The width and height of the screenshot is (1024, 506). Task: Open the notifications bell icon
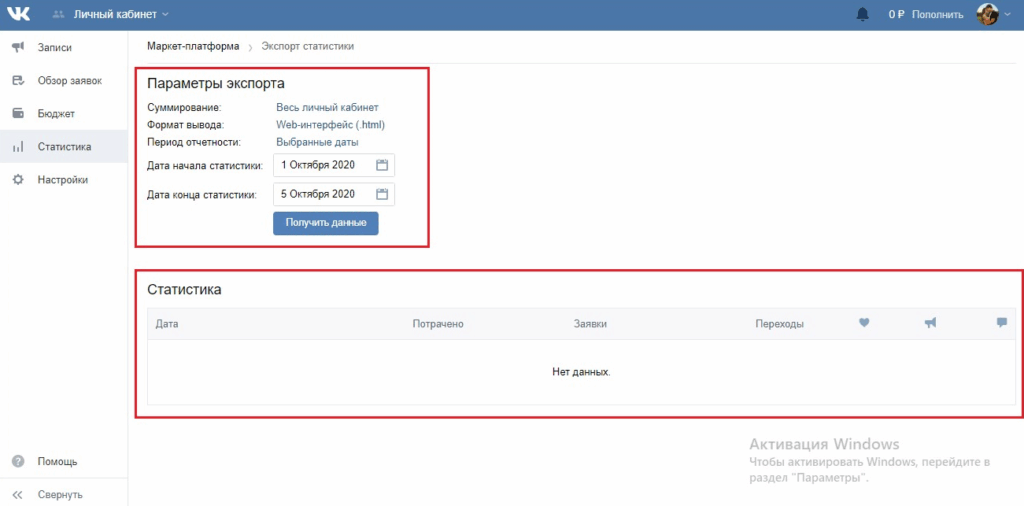click(863, 14)
